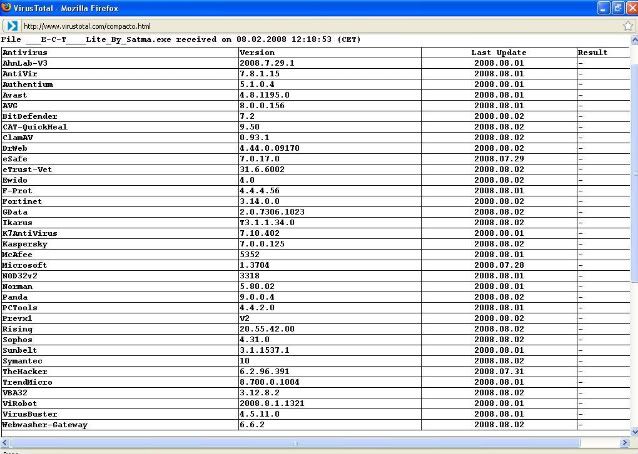This screenshot has height=454, width=638.
Task: Select the K7AntiVirus name
Action: point(30,233)
